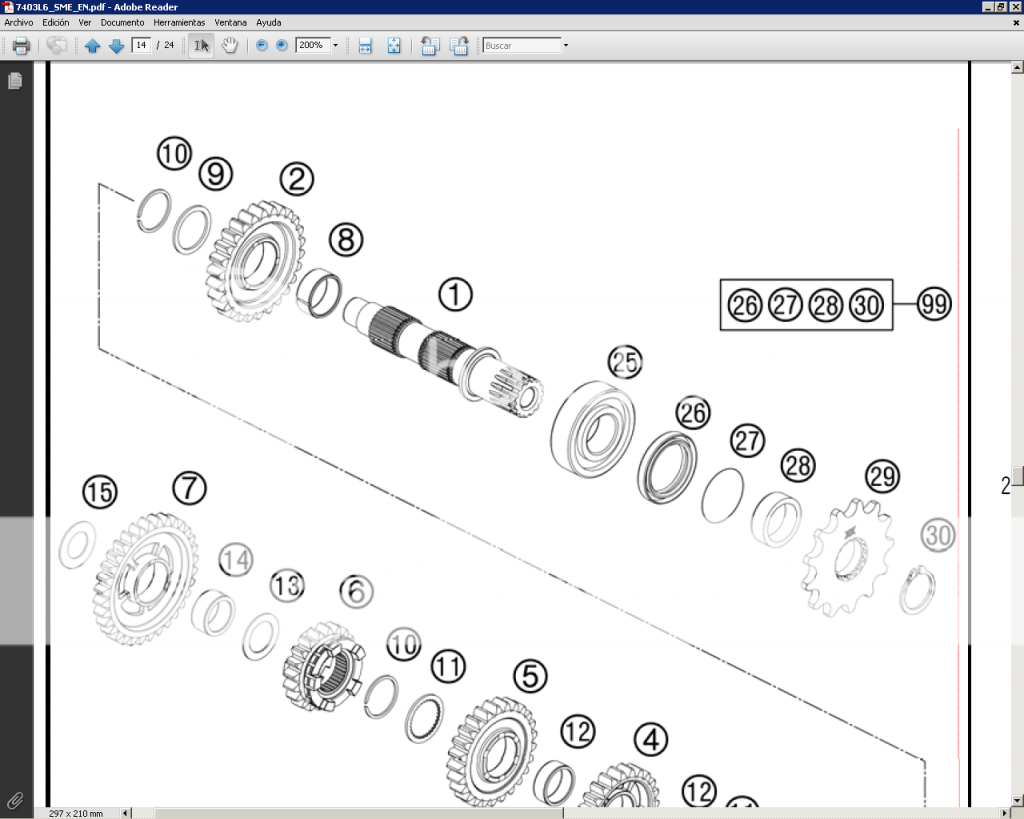Fit the page to window width
1024x819 pixels.
click(x=365, y=45)
